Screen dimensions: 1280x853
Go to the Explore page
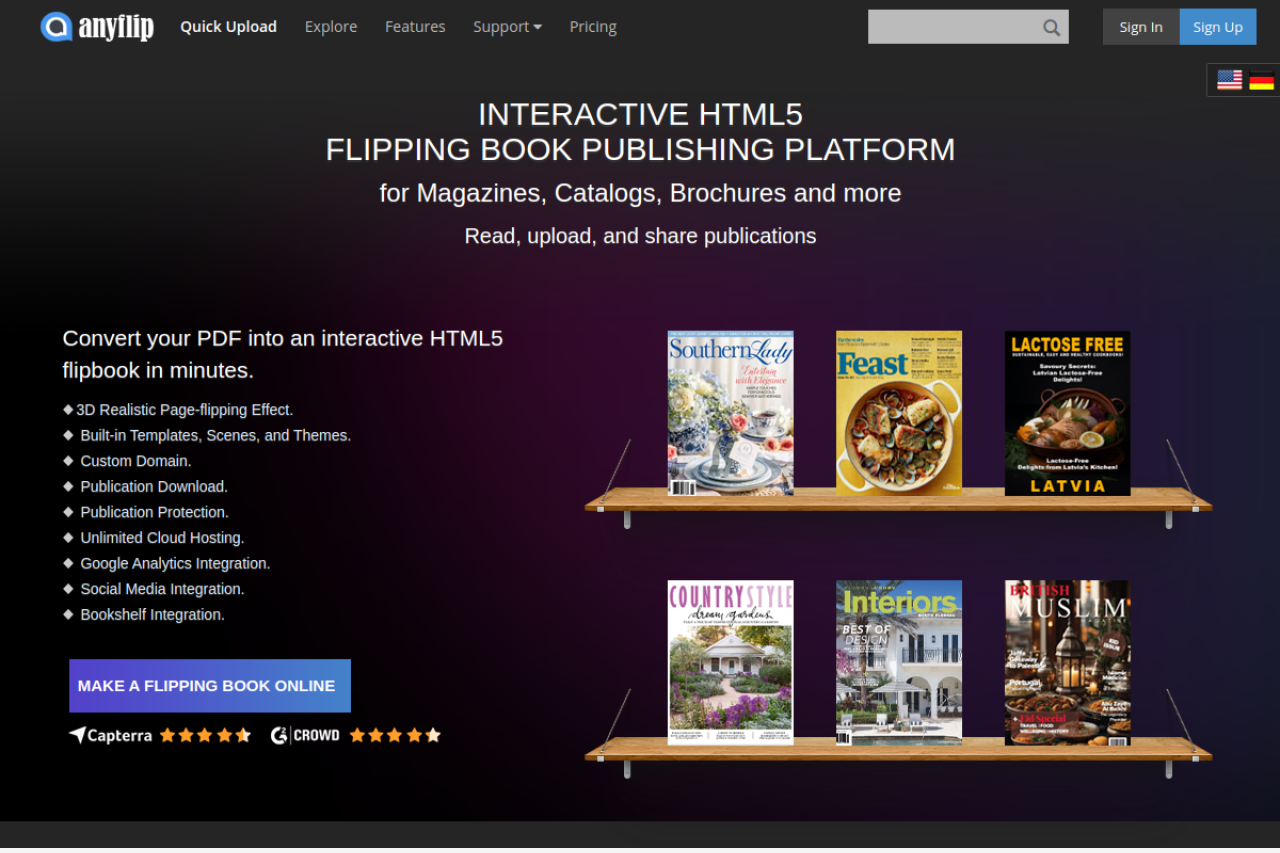331,27
